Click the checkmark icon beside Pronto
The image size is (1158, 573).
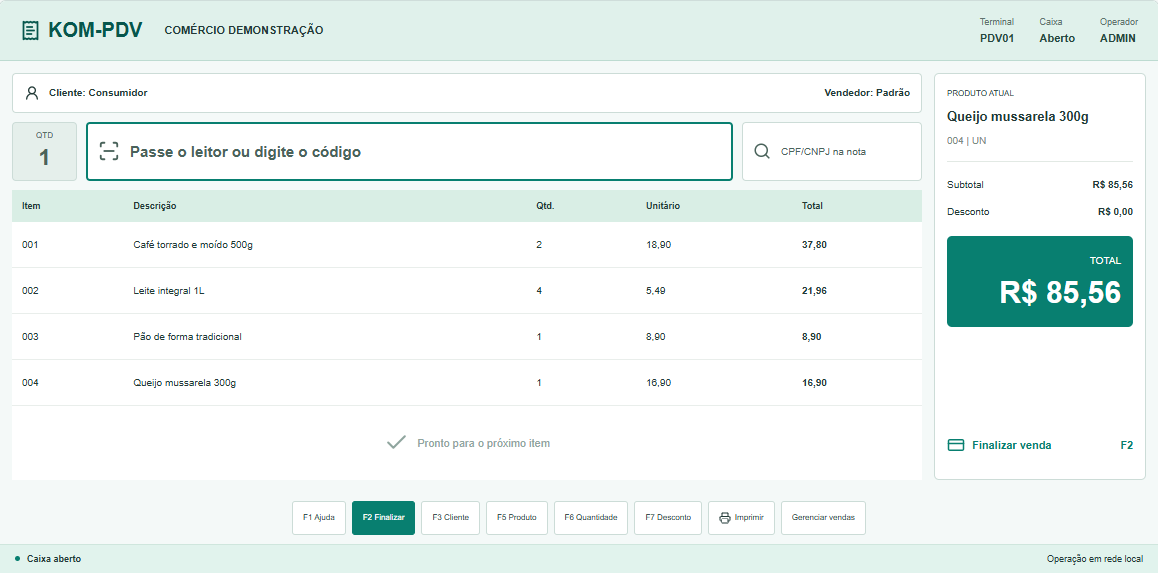point(397,443)
